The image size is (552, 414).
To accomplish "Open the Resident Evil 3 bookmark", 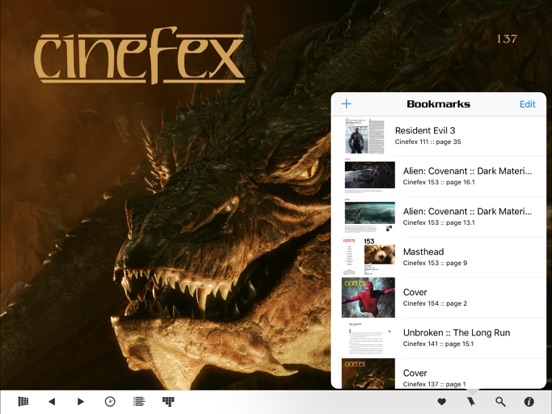I will point(439,136).
